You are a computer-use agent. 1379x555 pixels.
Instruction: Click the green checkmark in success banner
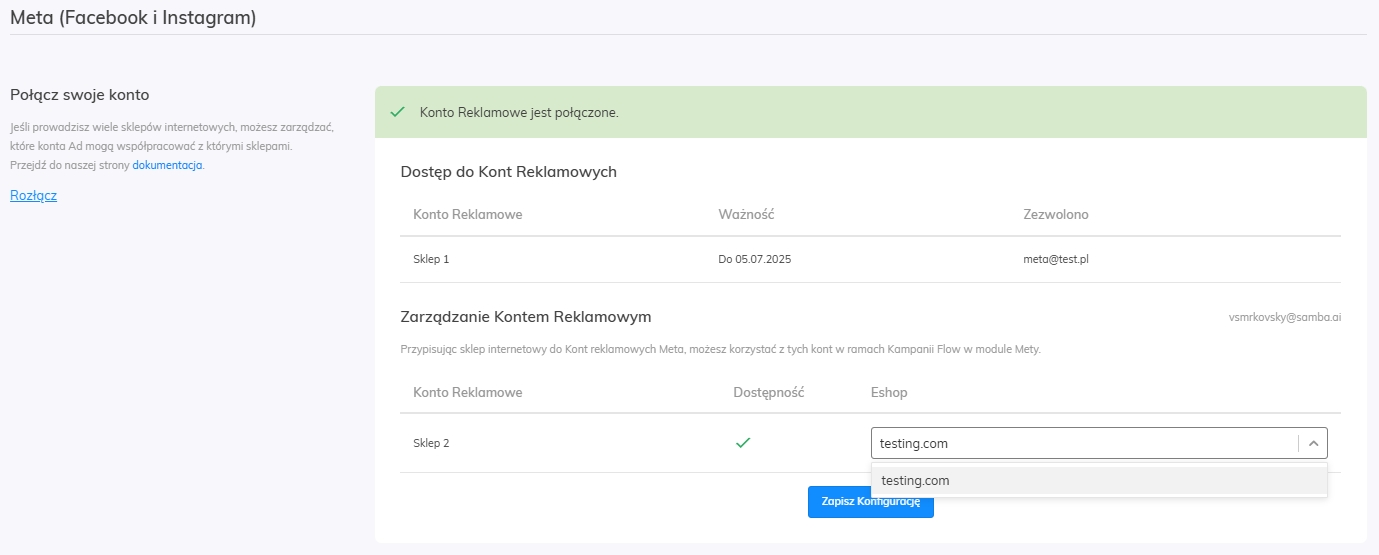[397, 112]
